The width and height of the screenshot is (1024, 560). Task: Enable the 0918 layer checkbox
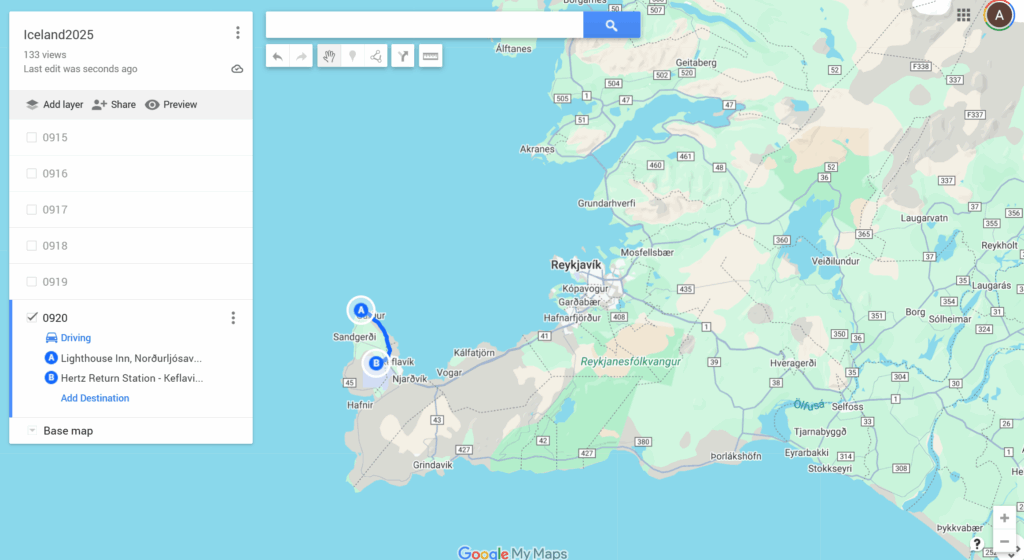tap(31, 245)
